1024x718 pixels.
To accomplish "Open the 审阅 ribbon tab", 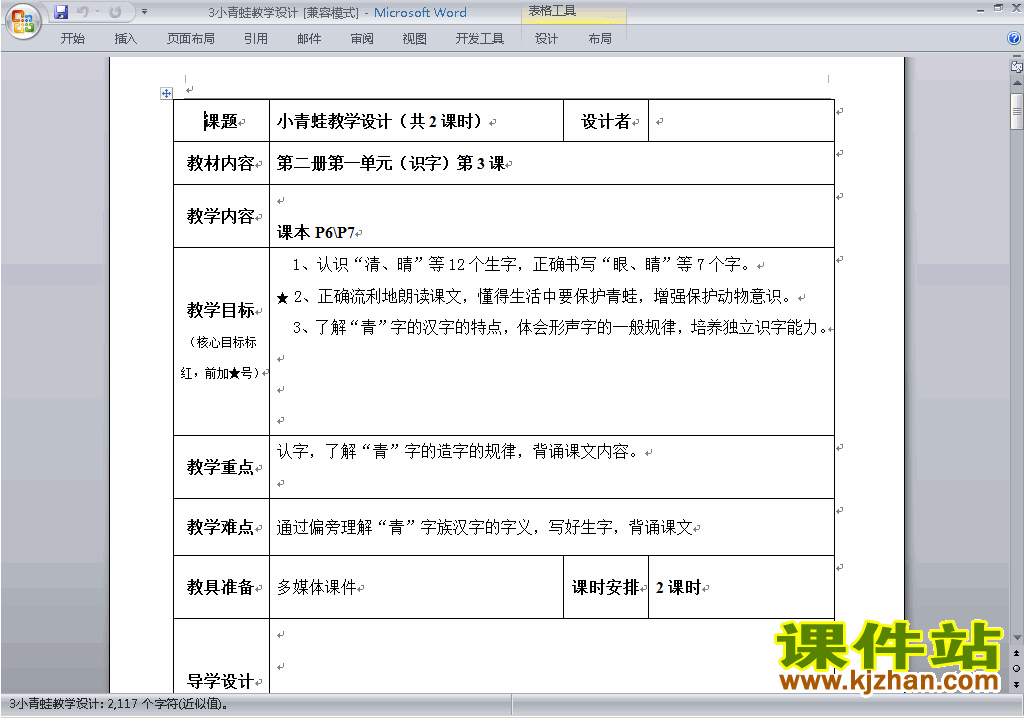I will (x=362, y=39).
